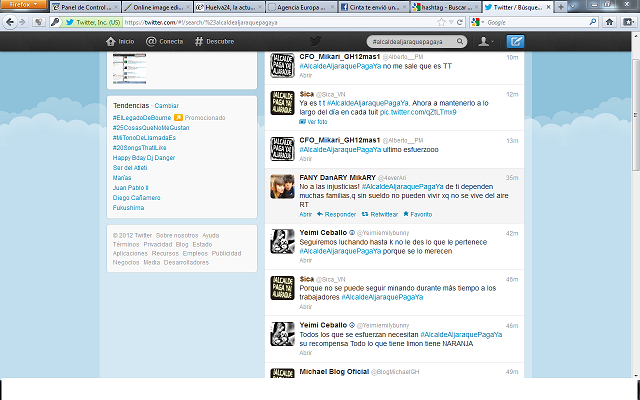This screenshot has height=400, width=640.
Task: Close the Twitter Búsqueda tab
Action: 548,7
